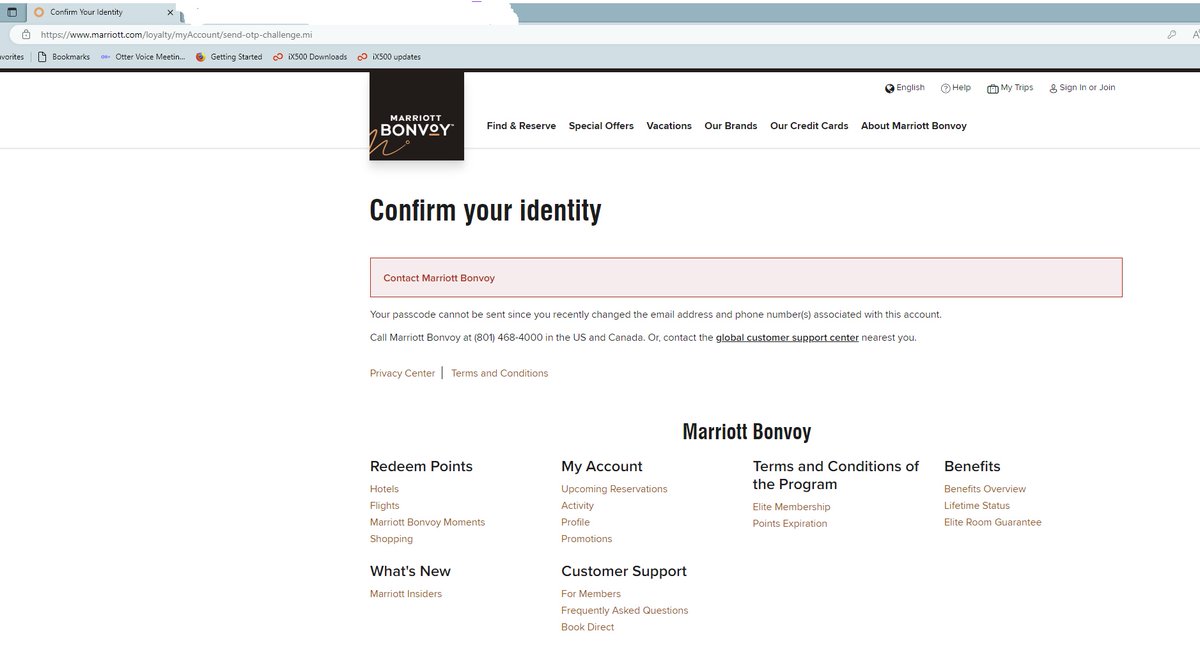Open Benefits Overview link

tap(985, 489)
